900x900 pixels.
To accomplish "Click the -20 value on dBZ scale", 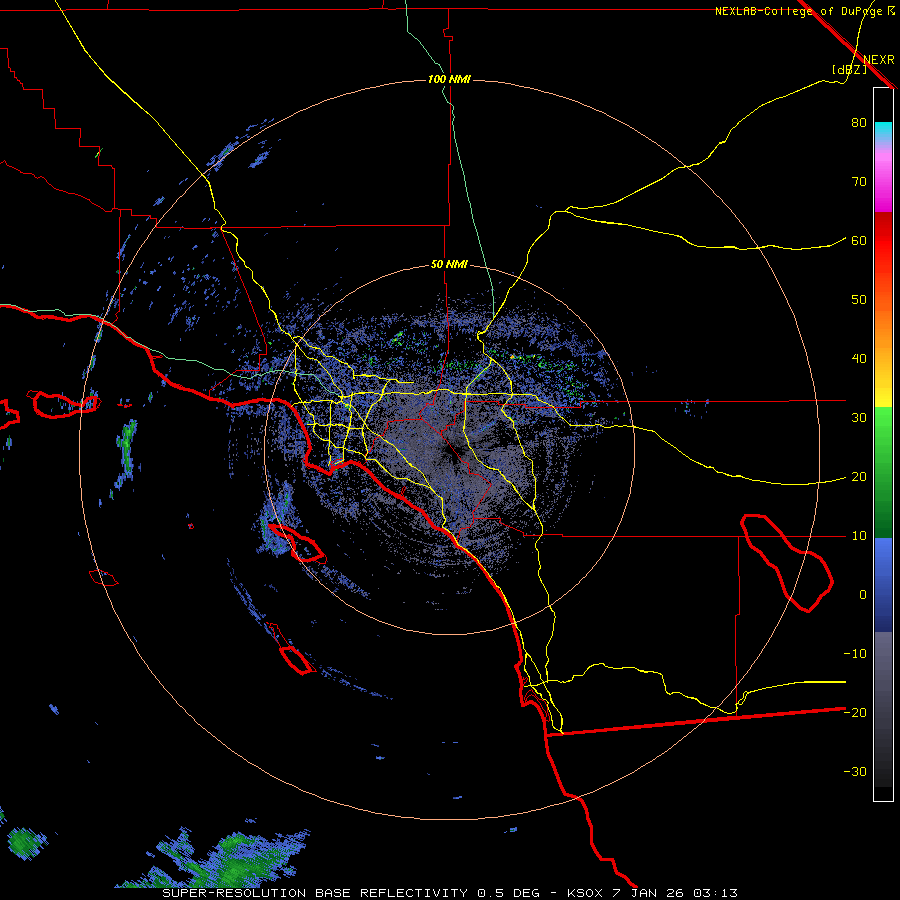I will pyautogui.click(x=855, y=713).
